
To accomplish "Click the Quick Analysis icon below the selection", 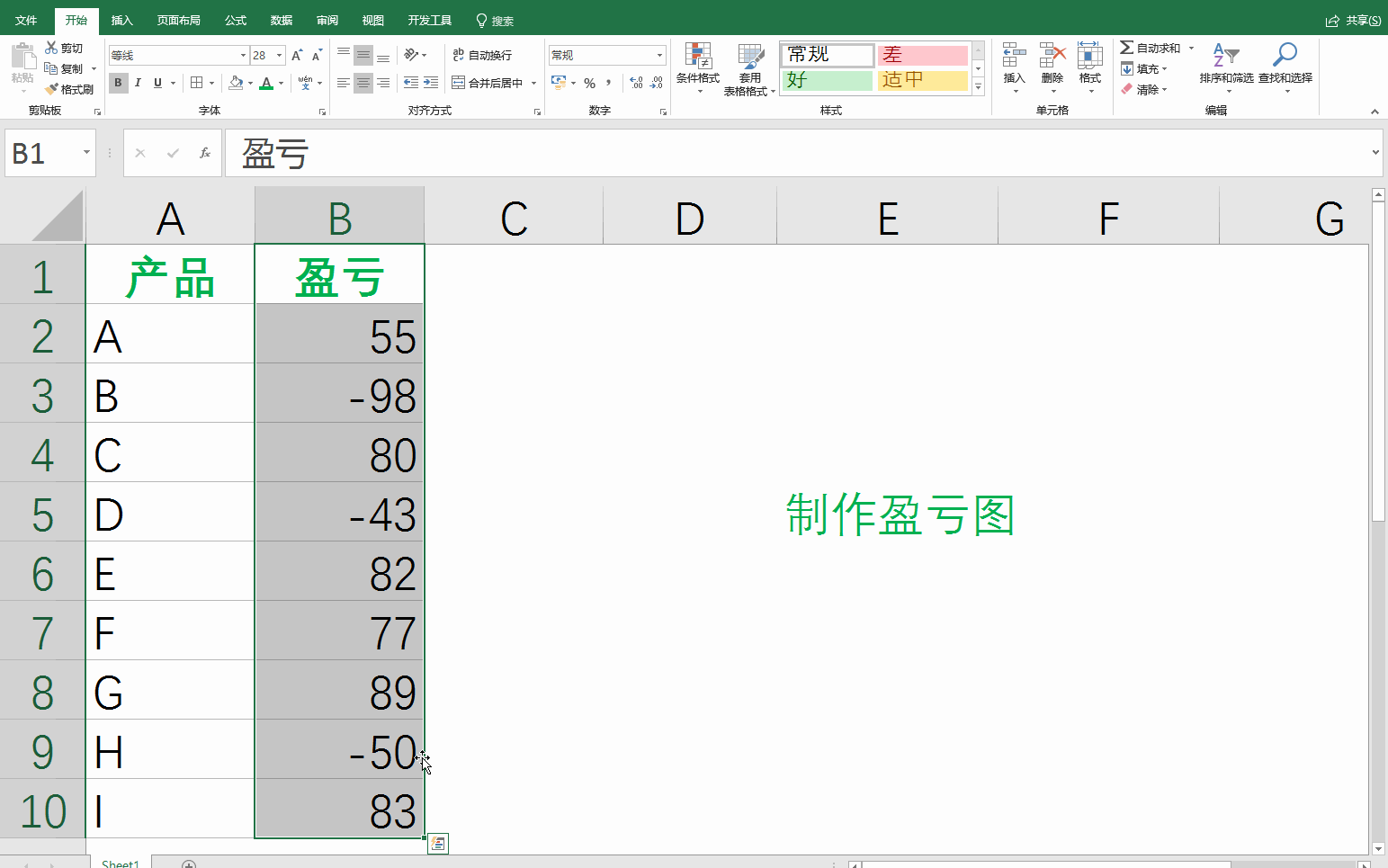I will 438,843.
